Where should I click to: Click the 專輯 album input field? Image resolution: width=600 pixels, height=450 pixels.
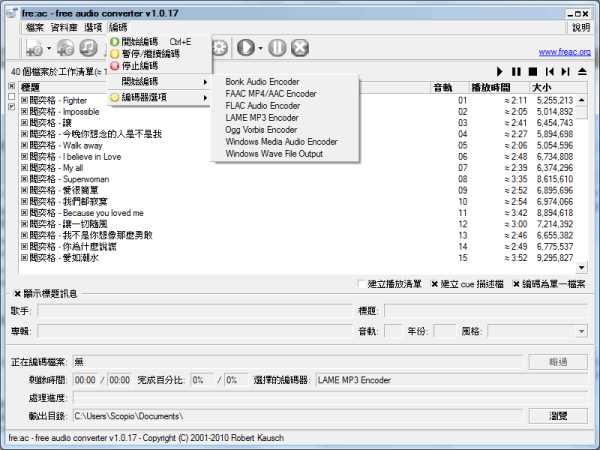click(195, 331)
